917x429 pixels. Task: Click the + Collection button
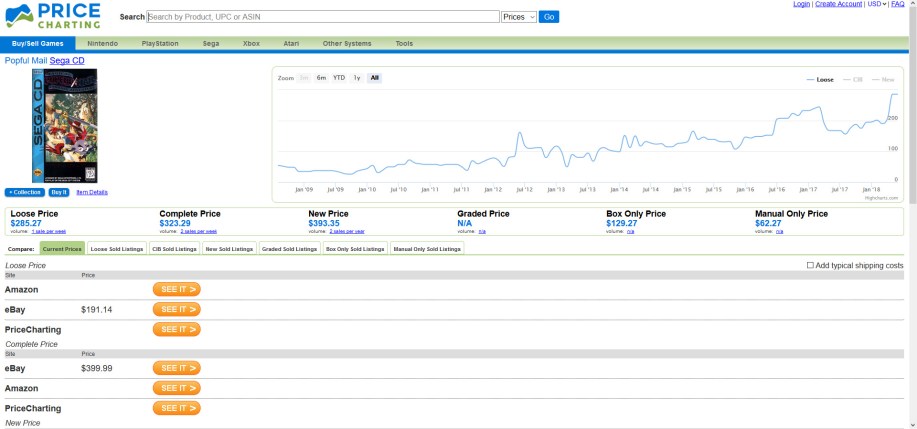(x=25, y=192)
